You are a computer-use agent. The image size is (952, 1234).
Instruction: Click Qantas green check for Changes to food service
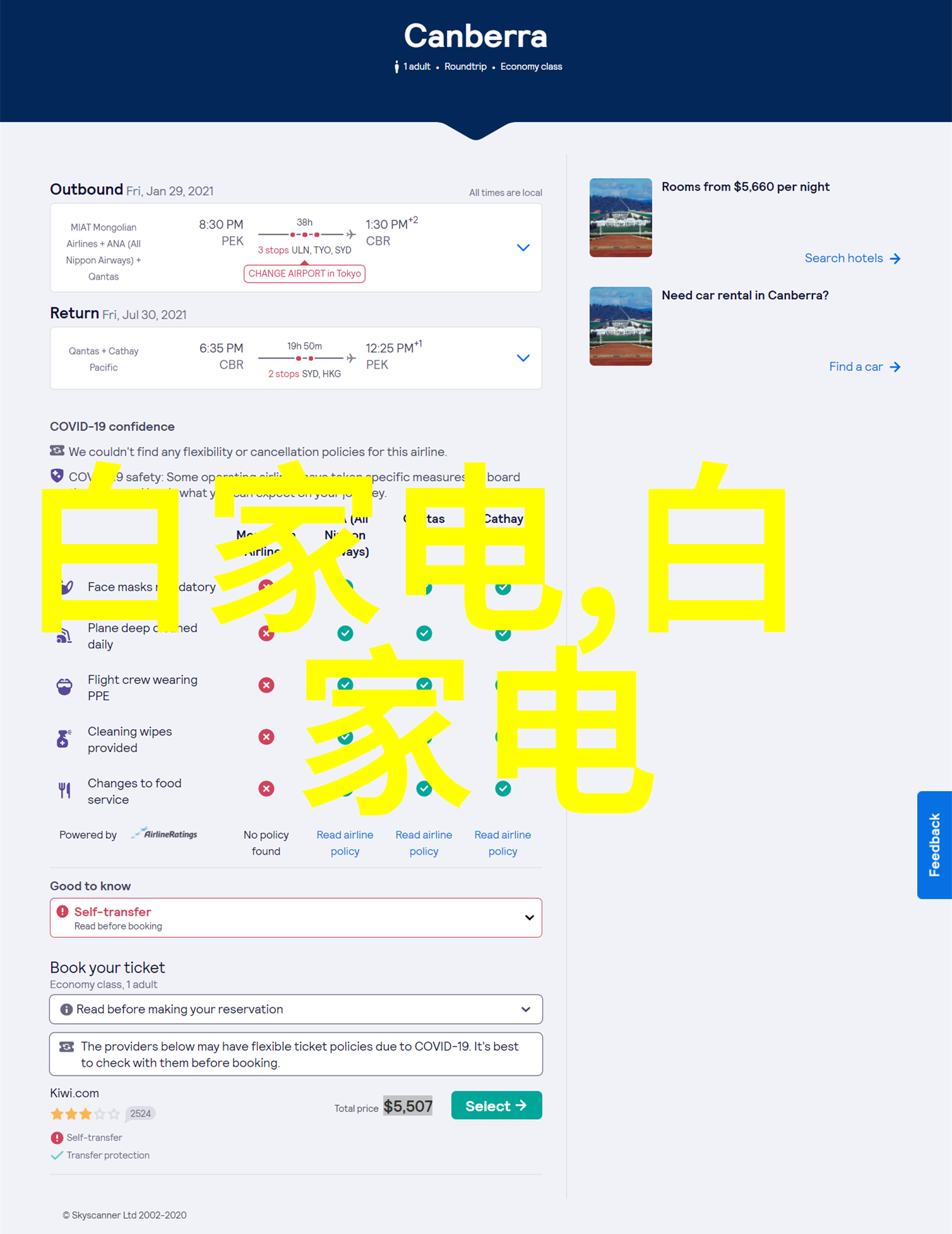point(424,788)
